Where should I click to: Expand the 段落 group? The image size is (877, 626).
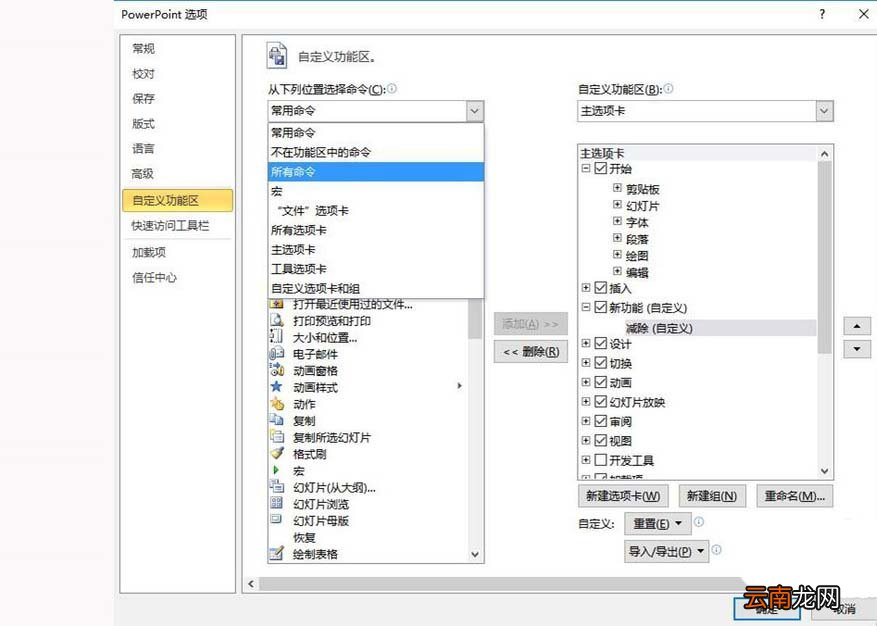[617, 238]
